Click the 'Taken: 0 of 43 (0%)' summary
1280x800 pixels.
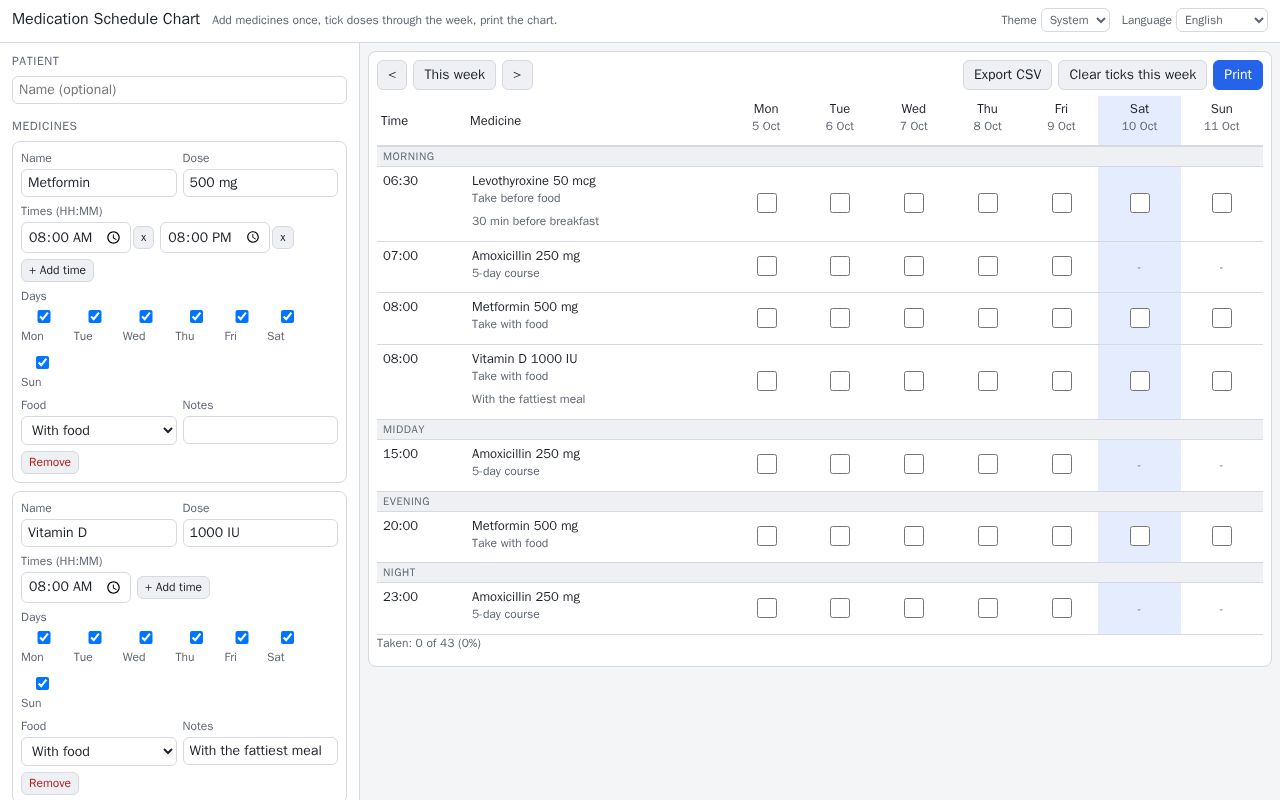pos(429,643)
